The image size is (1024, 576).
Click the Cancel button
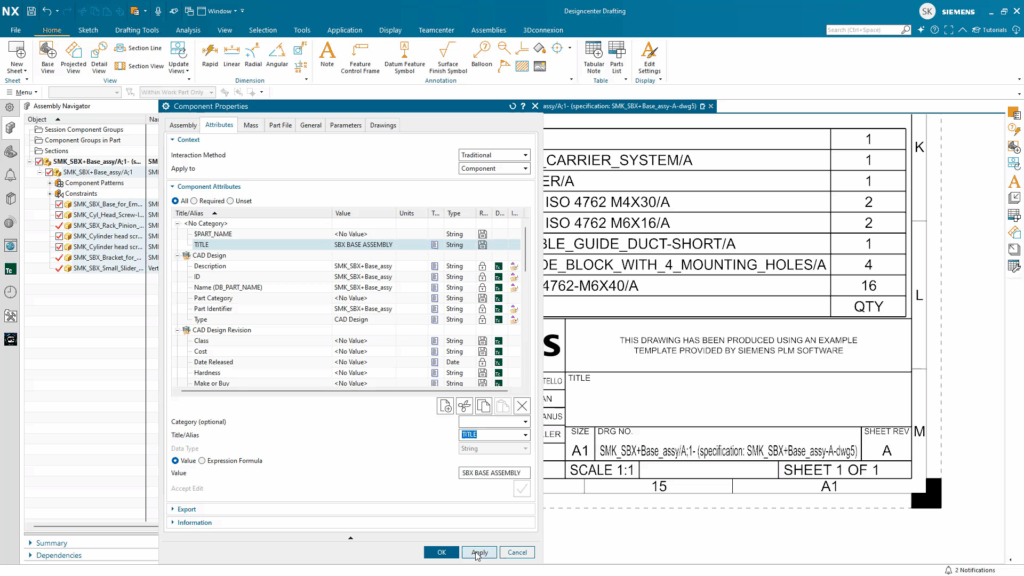coord(516,552)
